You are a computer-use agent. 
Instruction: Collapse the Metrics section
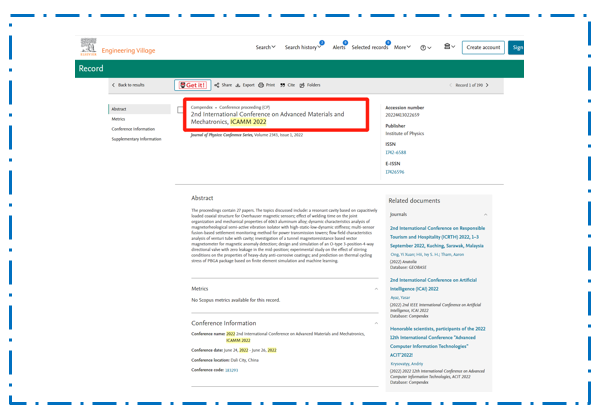(376, 289)
